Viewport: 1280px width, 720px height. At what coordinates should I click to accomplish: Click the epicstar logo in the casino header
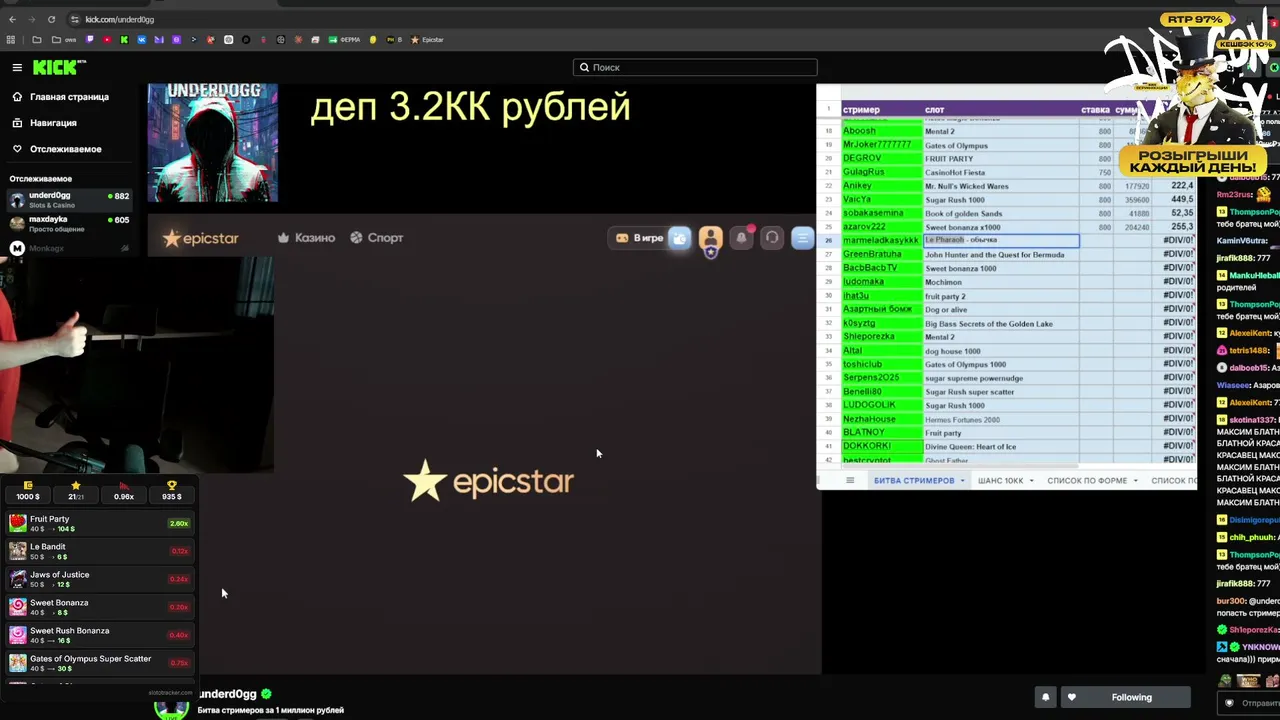(201, 238)
